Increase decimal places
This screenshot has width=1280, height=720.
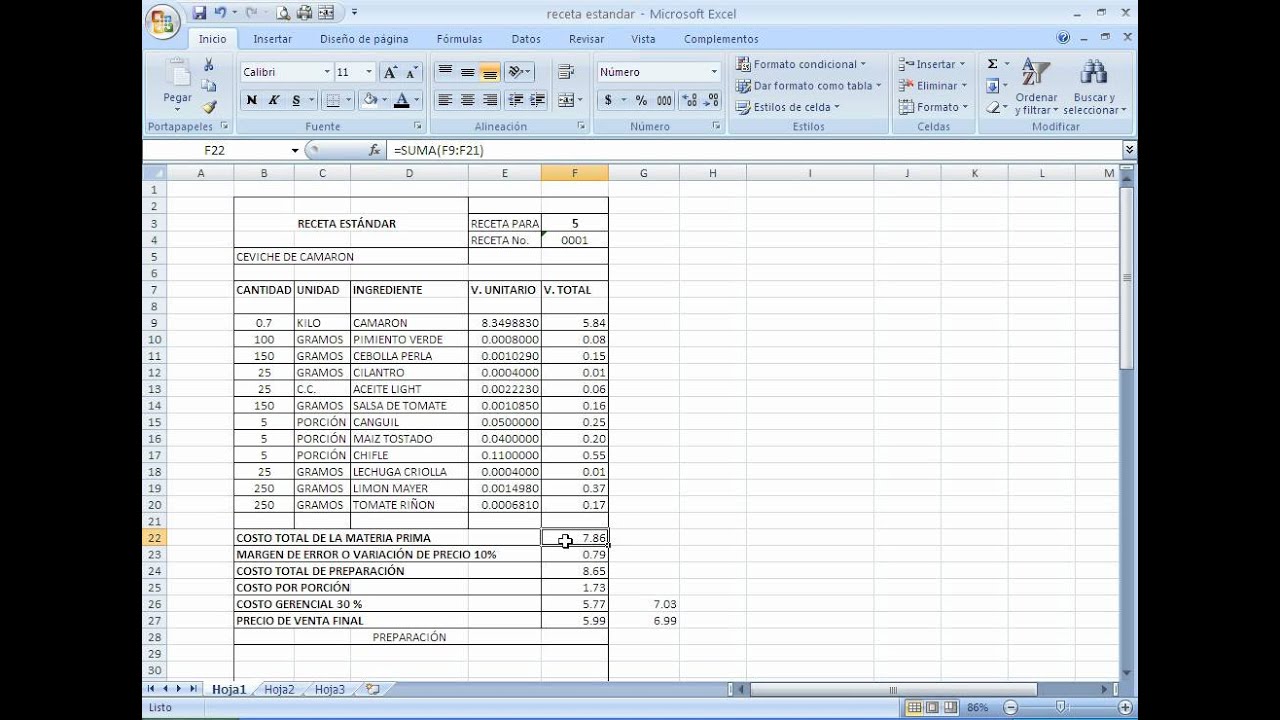tap(689, 100)
